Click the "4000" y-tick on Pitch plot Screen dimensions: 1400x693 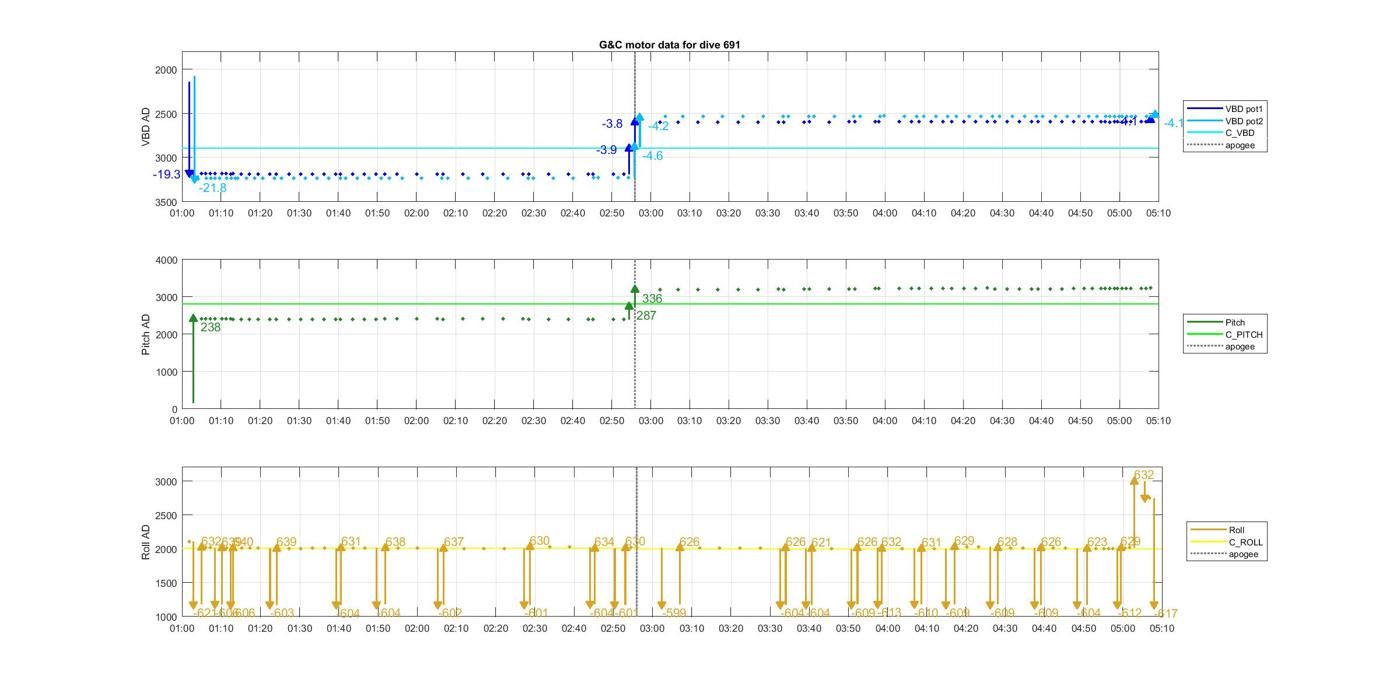[x=166, y=260]
